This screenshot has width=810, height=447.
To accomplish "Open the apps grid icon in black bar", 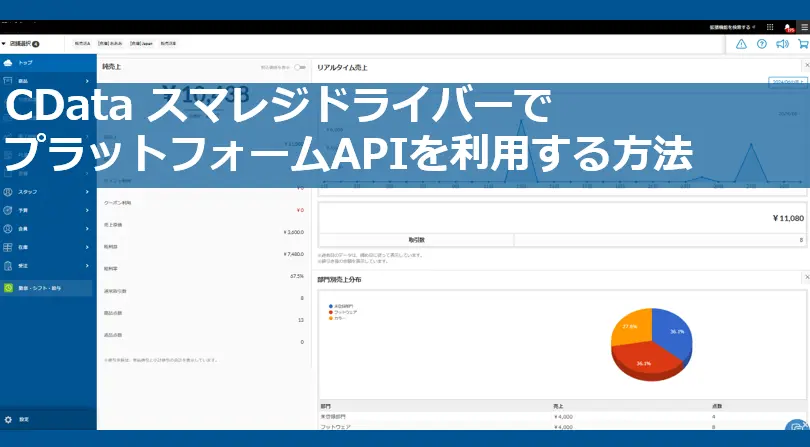I will pyautogui.click(x=770, y=27).
